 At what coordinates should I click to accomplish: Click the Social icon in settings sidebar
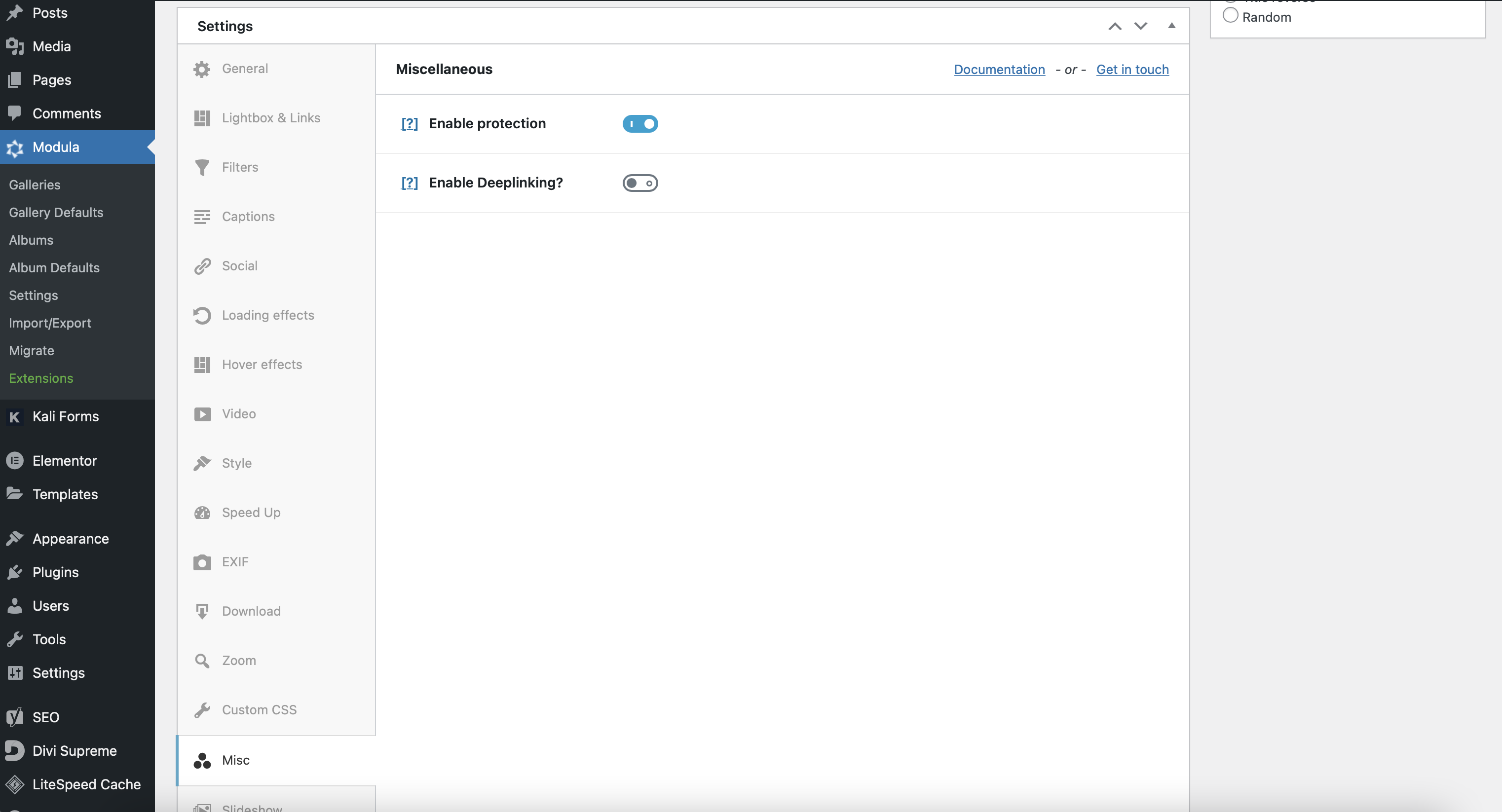[202, 265]
